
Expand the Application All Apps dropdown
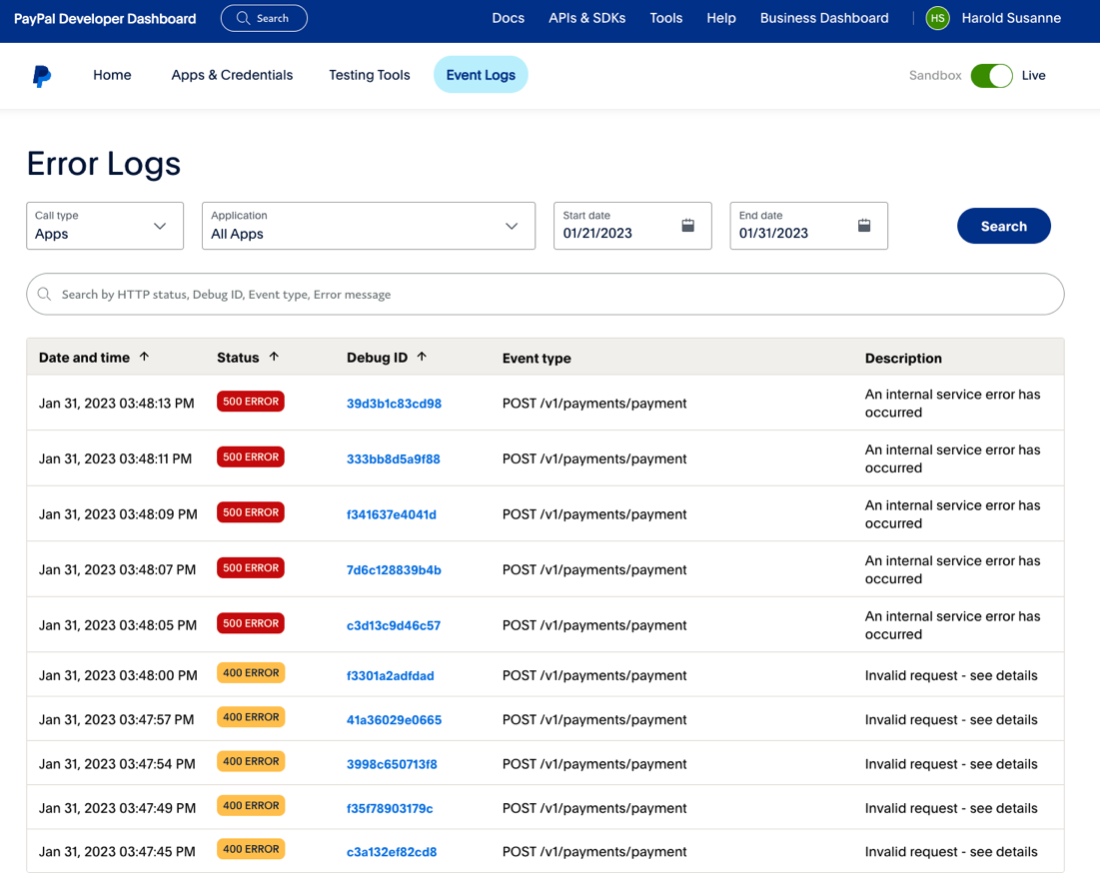click(x=368, y=226)
